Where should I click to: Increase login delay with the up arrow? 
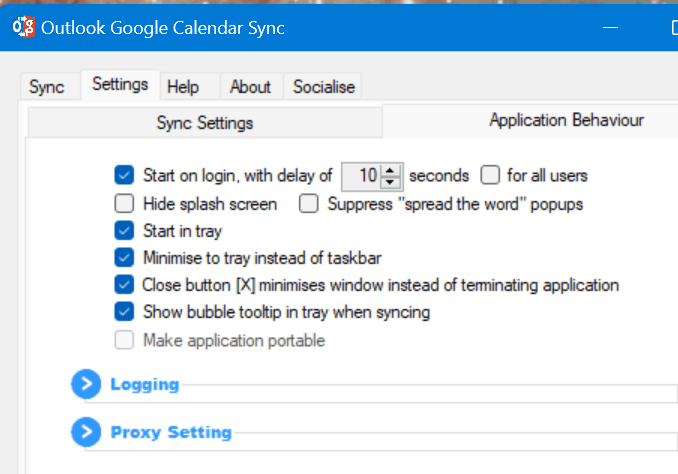pos(390,171)
